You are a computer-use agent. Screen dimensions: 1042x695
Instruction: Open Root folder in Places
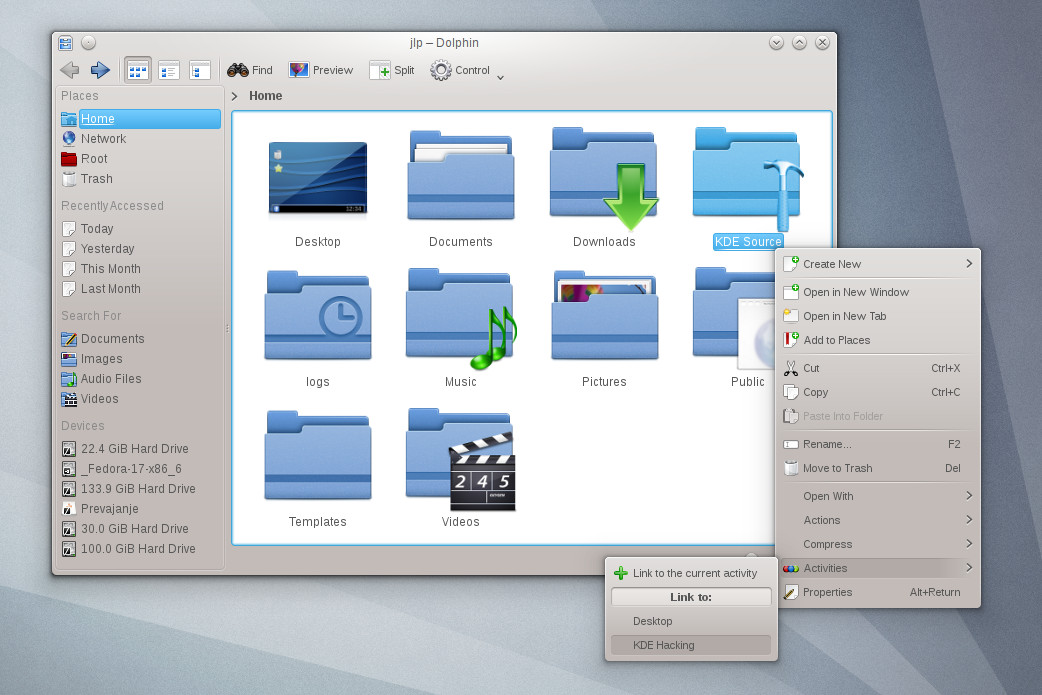coord(140,159)
